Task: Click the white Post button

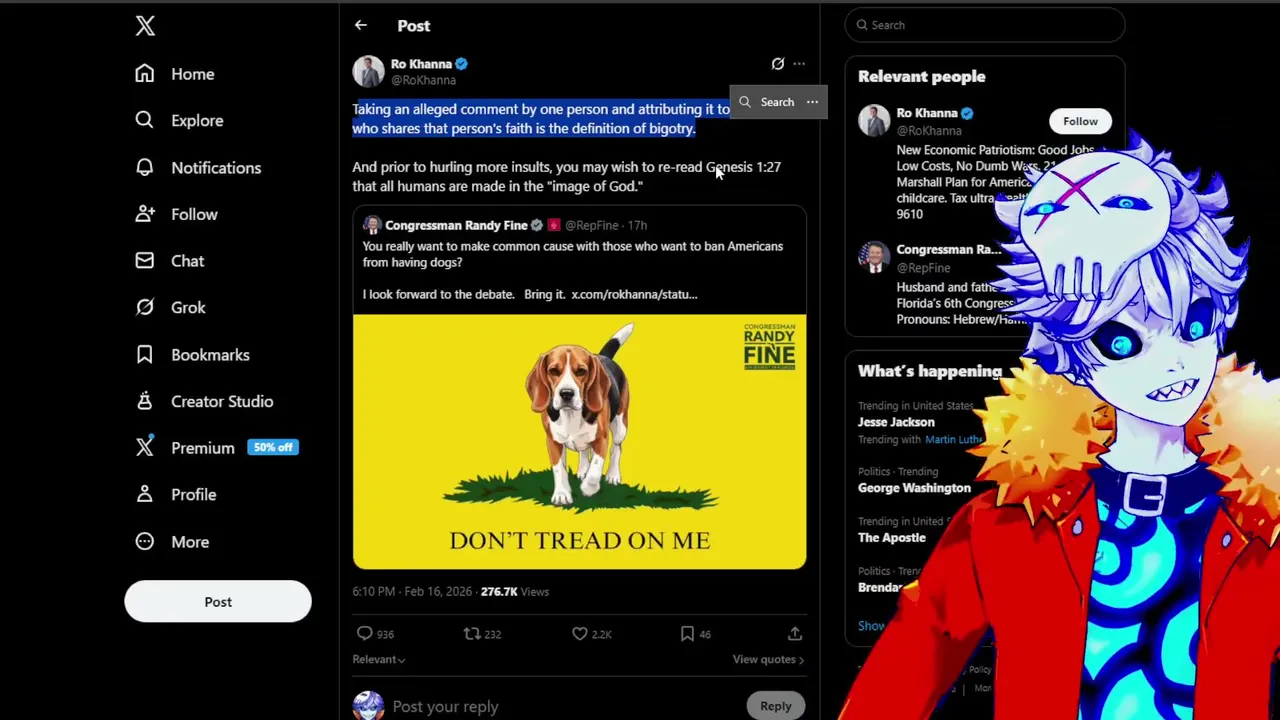Action: click(x=218, y=602)
